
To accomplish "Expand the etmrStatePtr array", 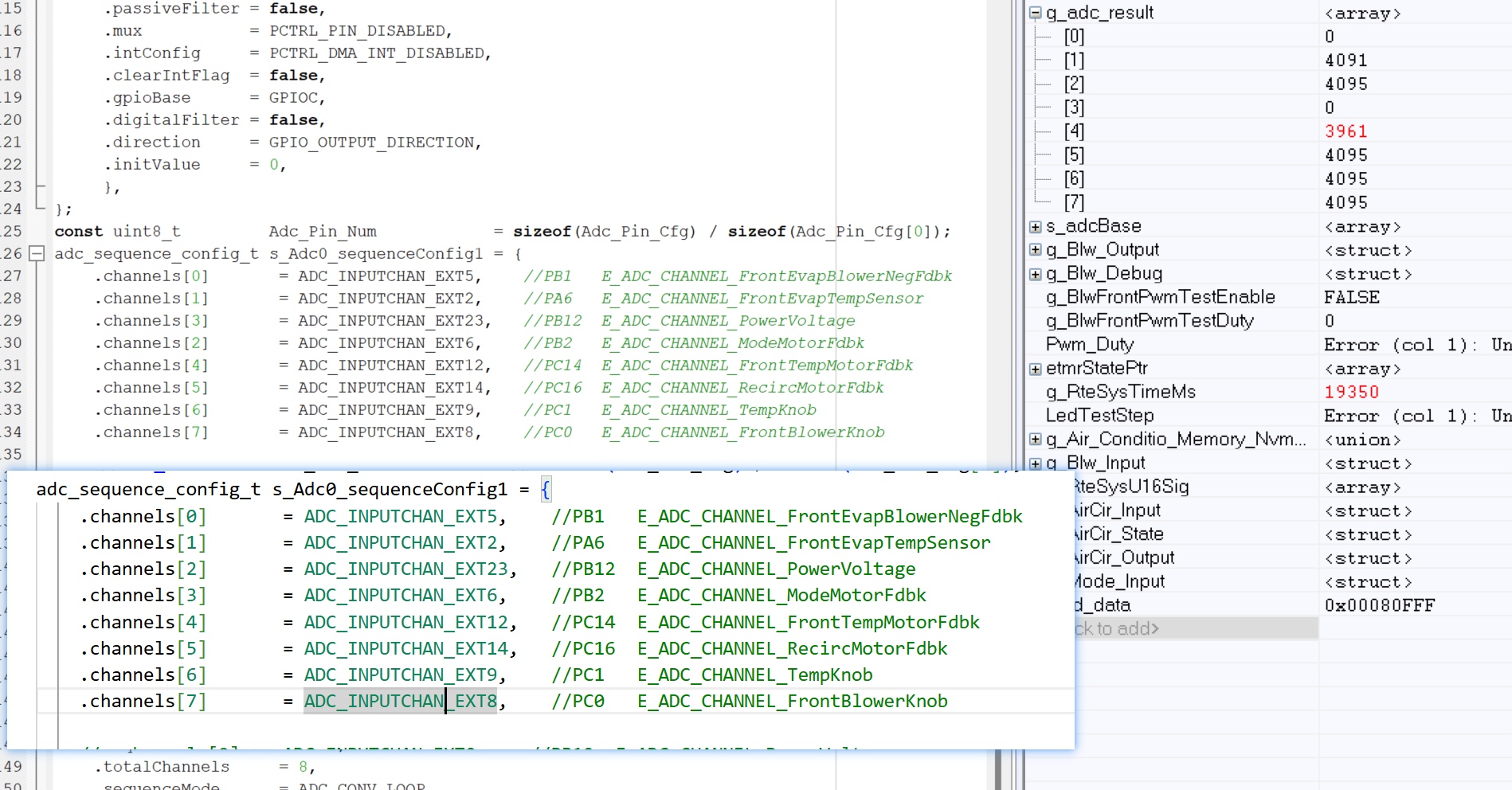I will pos(1036,369).
